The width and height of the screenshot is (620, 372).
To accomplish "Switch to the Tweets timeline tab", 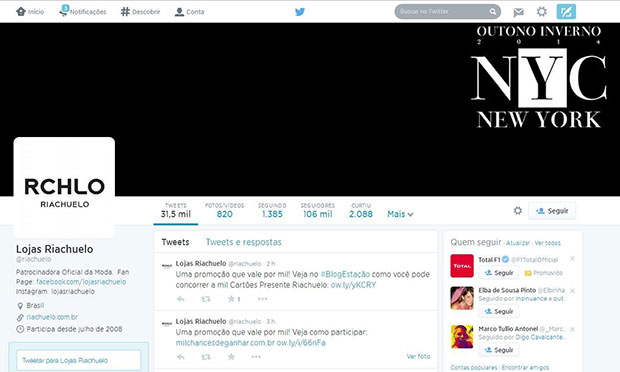I will pos(175,242).
